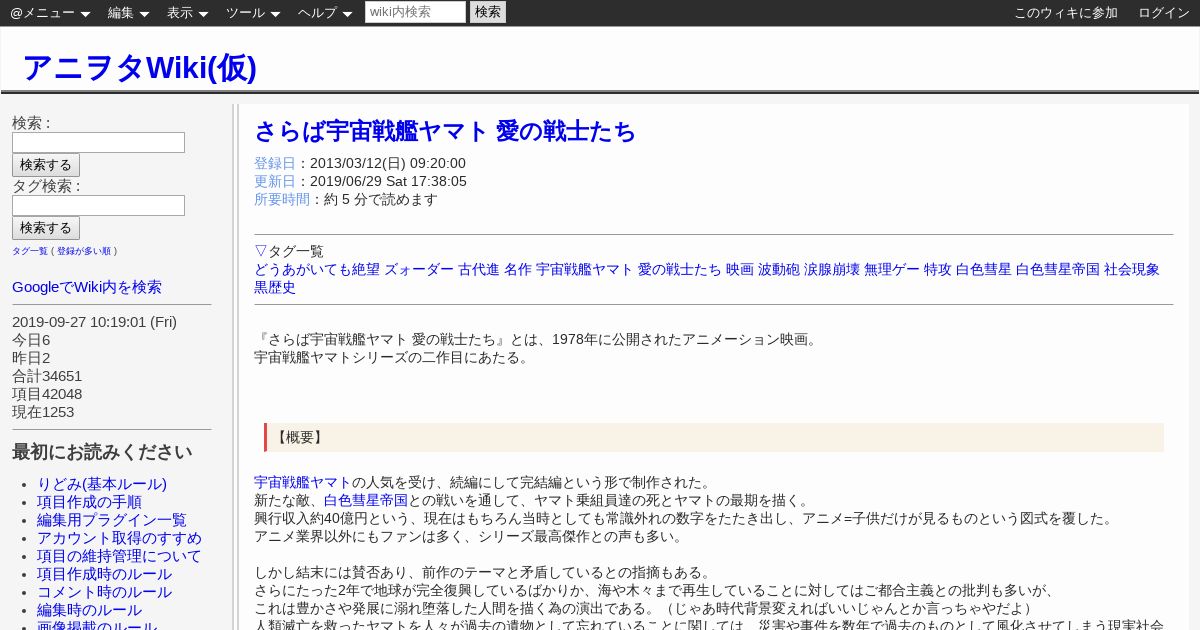Open 項目作成の手順 link
This screenshot has width=1200, height=630.
[89, 502]
